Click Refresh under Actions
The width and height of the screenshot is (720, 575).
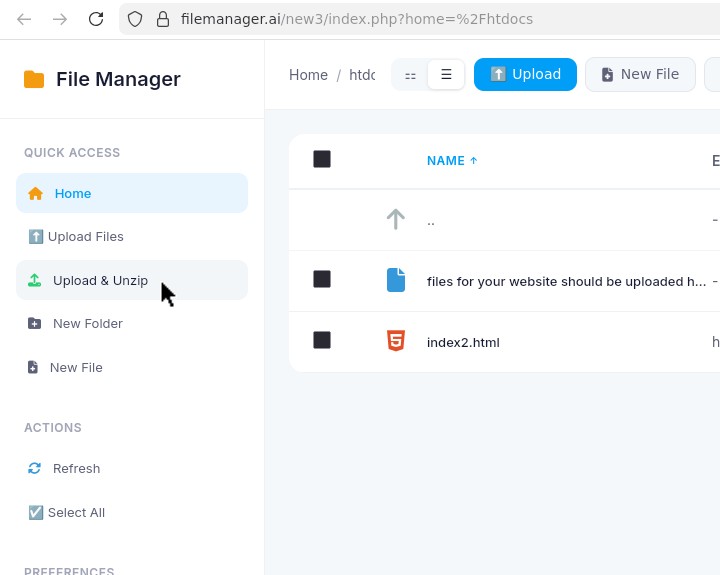pyautogui.click(x=76, y=468)
